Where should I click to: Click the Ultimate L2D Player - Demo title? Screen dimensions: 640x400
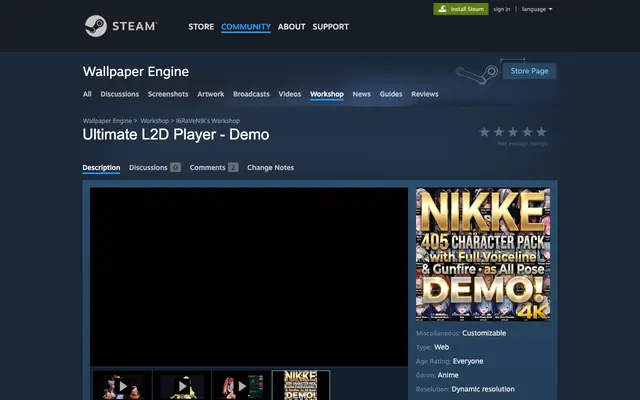(176, 135)
